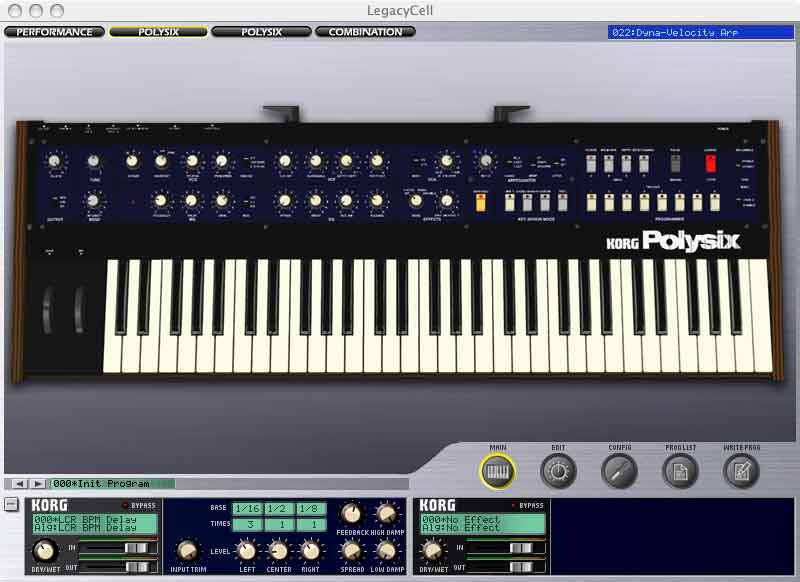This screenshot has width=800, height=582.
Task: Click the delay Feedback knob
Action: (x=351, y=514)
